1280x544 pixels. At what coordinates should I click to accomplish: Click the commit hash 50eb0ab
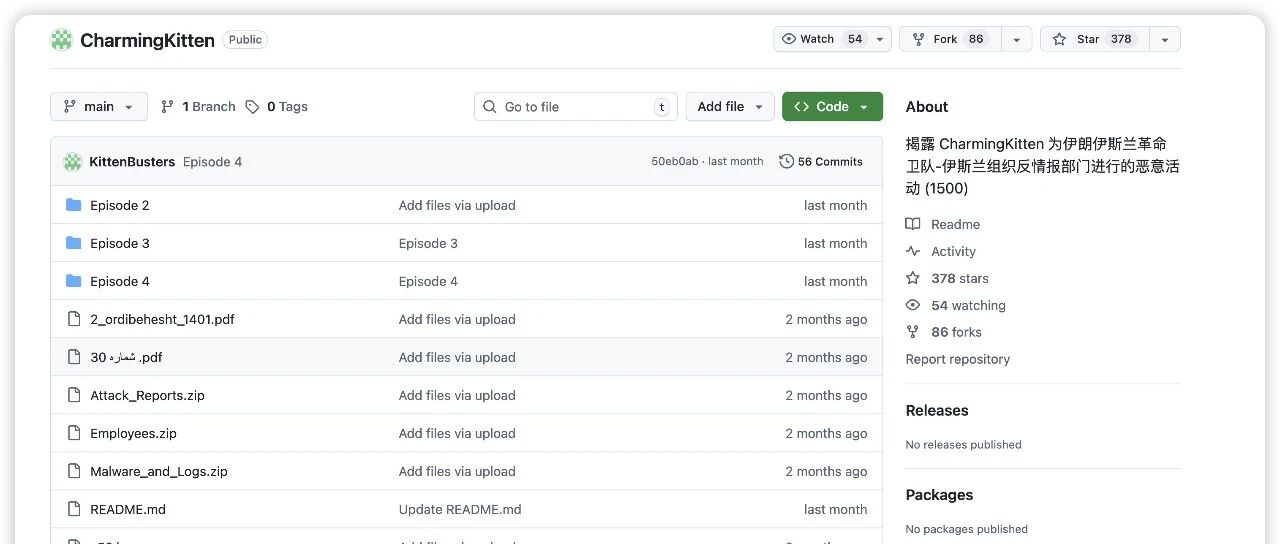click(x=675, y=162)
